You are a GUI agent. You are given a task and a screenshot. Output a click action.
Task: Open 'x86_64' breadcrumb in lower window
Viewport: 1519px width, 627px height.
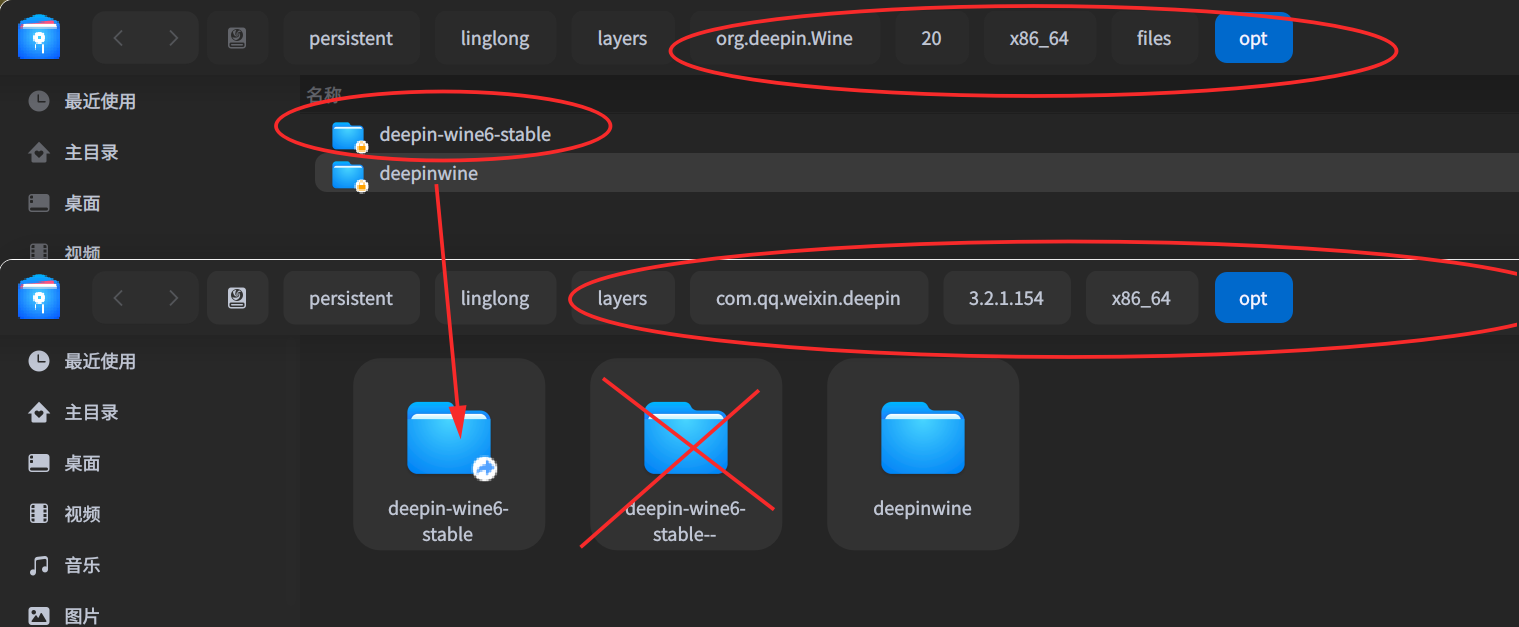pos(1141,298)
